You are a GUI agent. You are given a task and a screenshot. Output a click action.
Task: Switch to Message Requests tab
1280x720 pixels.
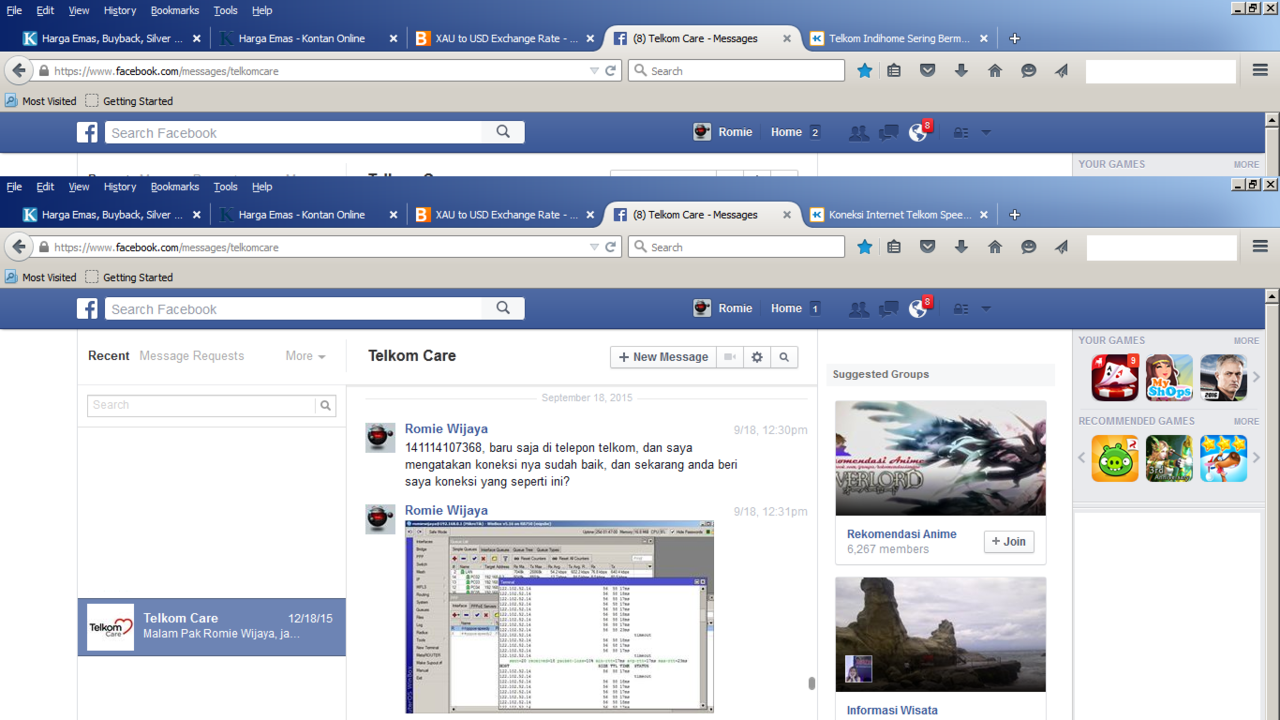click(x=191, y=356)
